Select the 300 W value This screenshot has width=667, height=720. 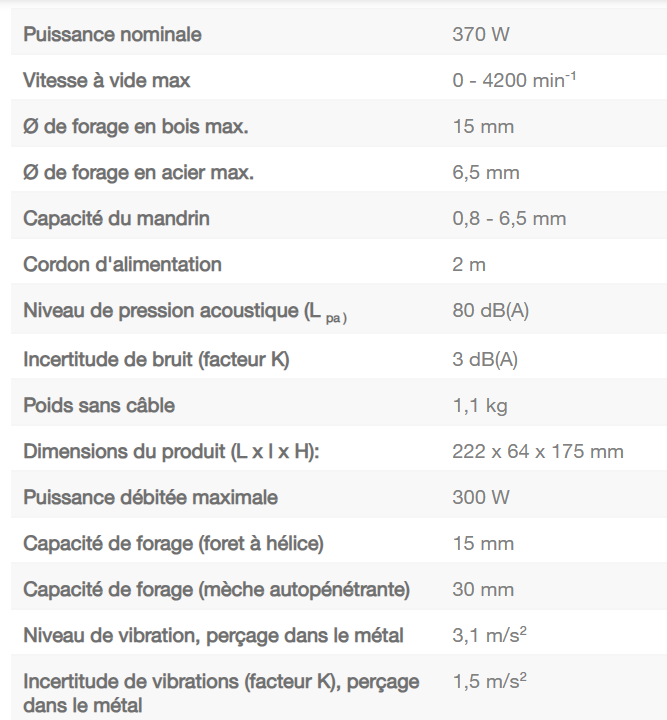click(x=482, y=497)
